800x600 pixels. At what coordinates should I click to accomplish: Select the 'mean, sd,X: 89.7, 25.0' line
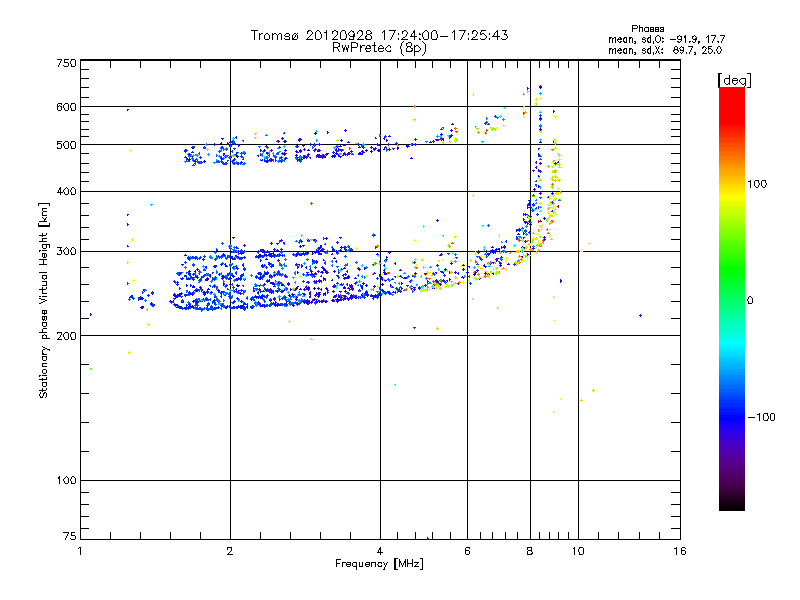point(665,50)
